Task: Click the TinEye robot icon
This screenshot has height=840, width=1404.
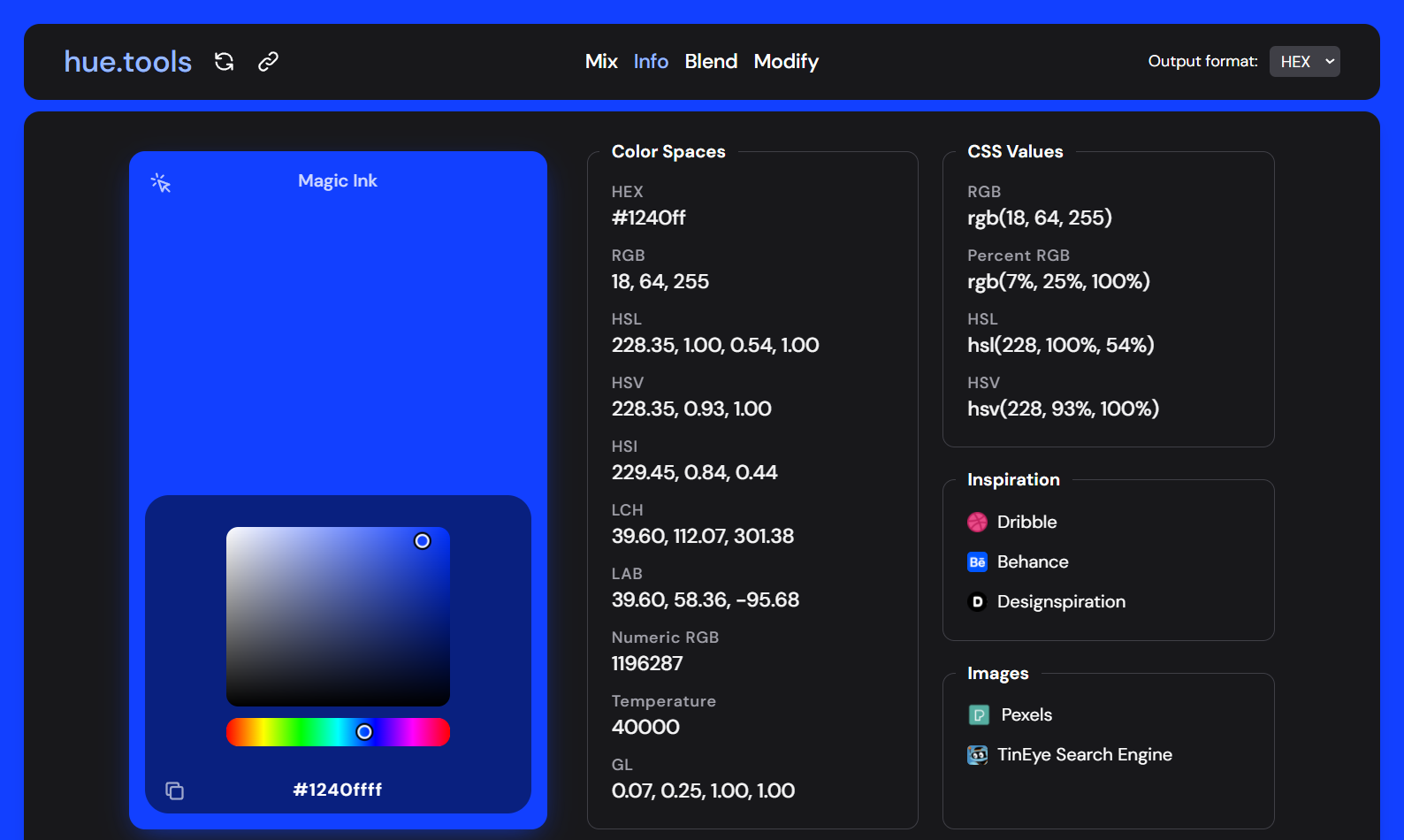Action: [977, 754]
